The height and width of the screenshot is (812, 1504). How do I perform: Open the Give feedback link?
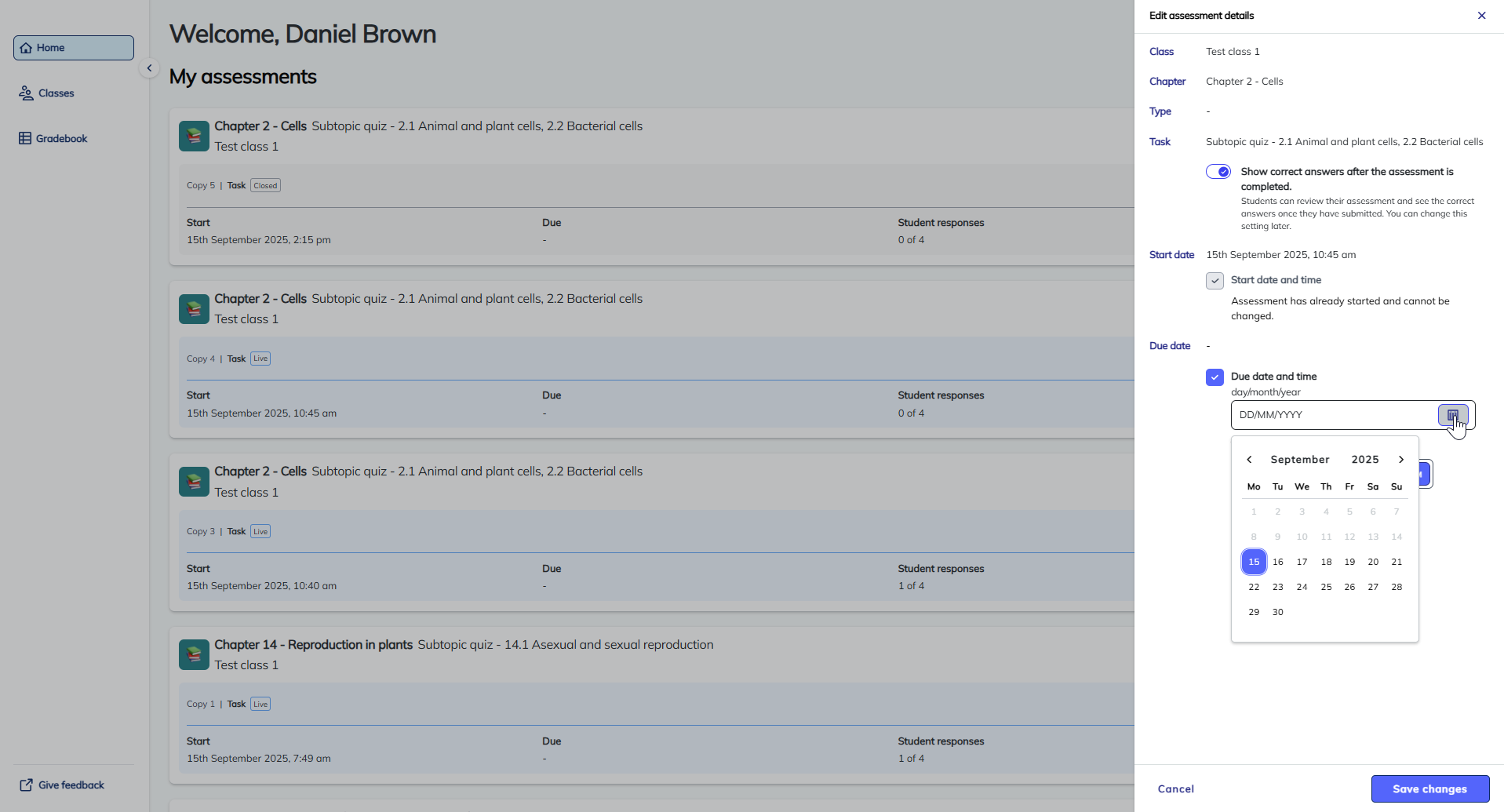click(x=62, y=785)
